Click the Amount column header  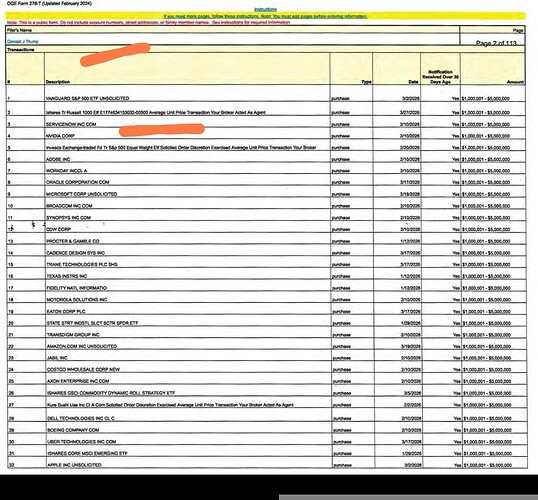pos(515,82)
